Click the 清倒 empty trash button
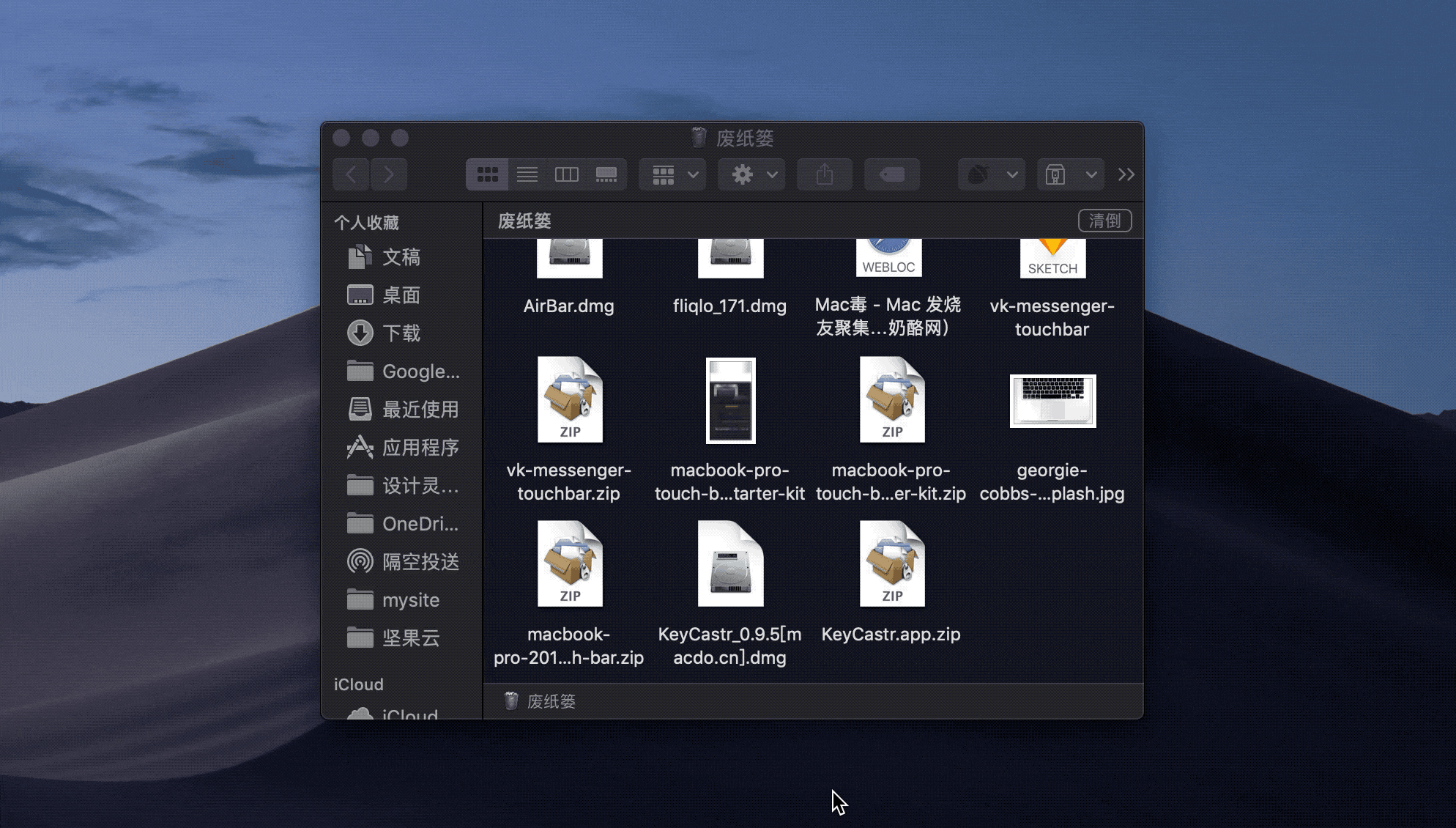This screenshot has width=1456, height=828. pyautogui.click(x=1104, y=221)
